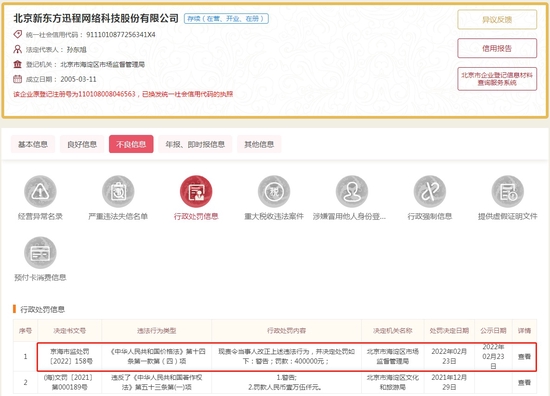Click the legal representative person icon
The image size is (550, 396).
click(x=18, y=49)
